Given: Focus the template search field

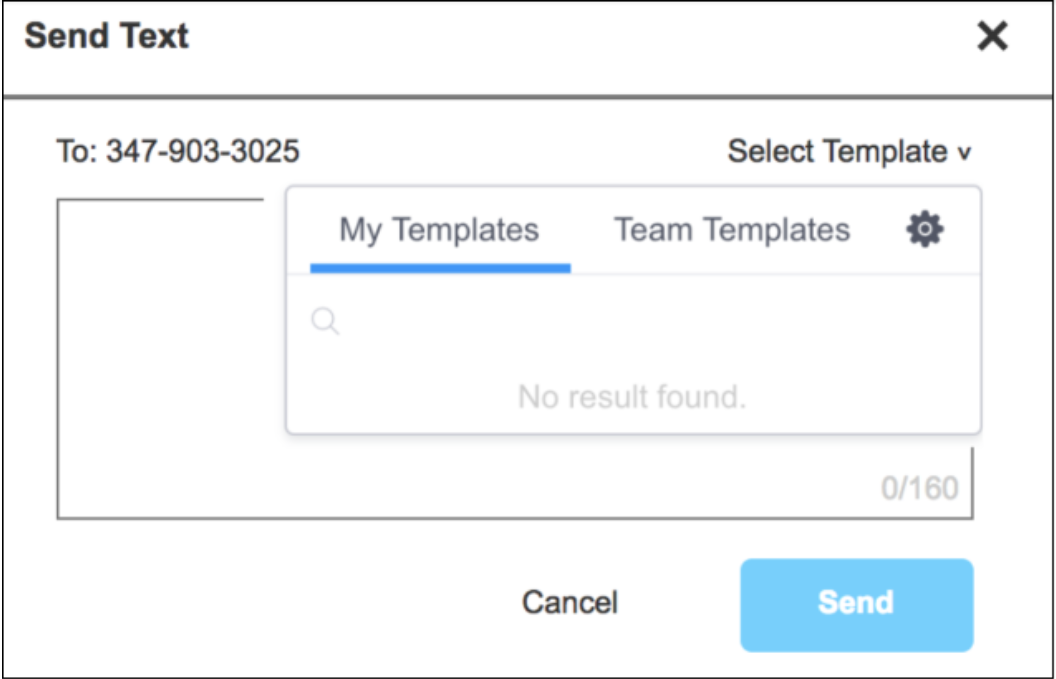Looking at the screenshot, I should 640,322.
